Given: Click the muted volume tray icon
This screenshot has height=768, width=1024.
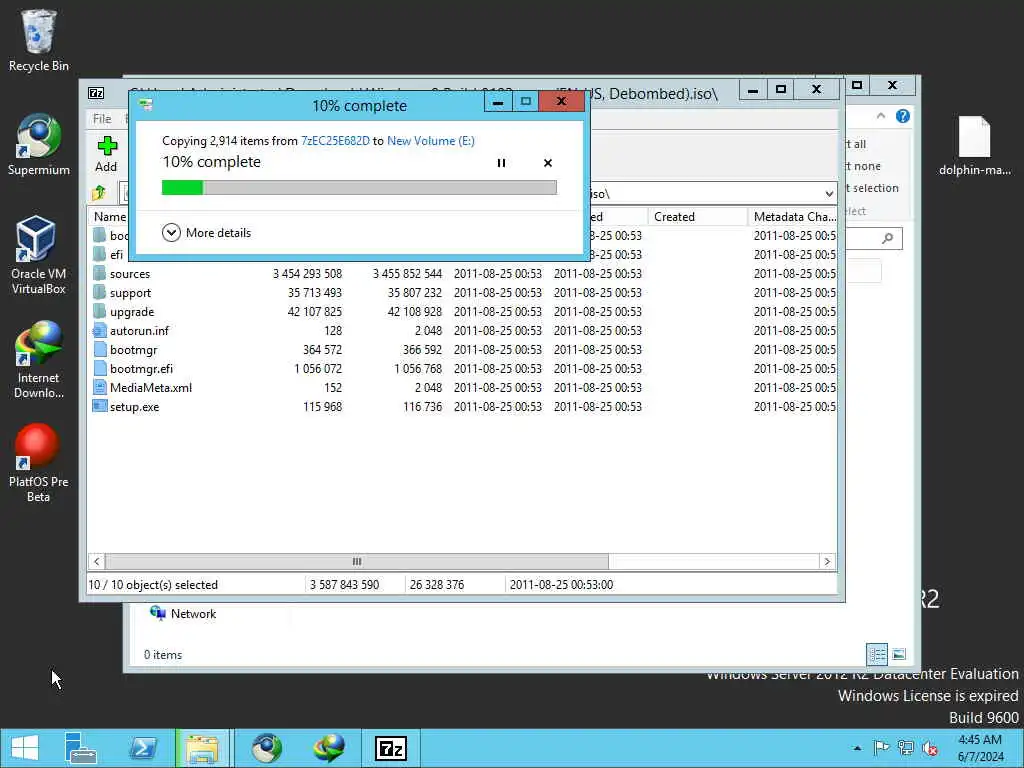Looking at the screenshot, I should click(x=929, y=748).
